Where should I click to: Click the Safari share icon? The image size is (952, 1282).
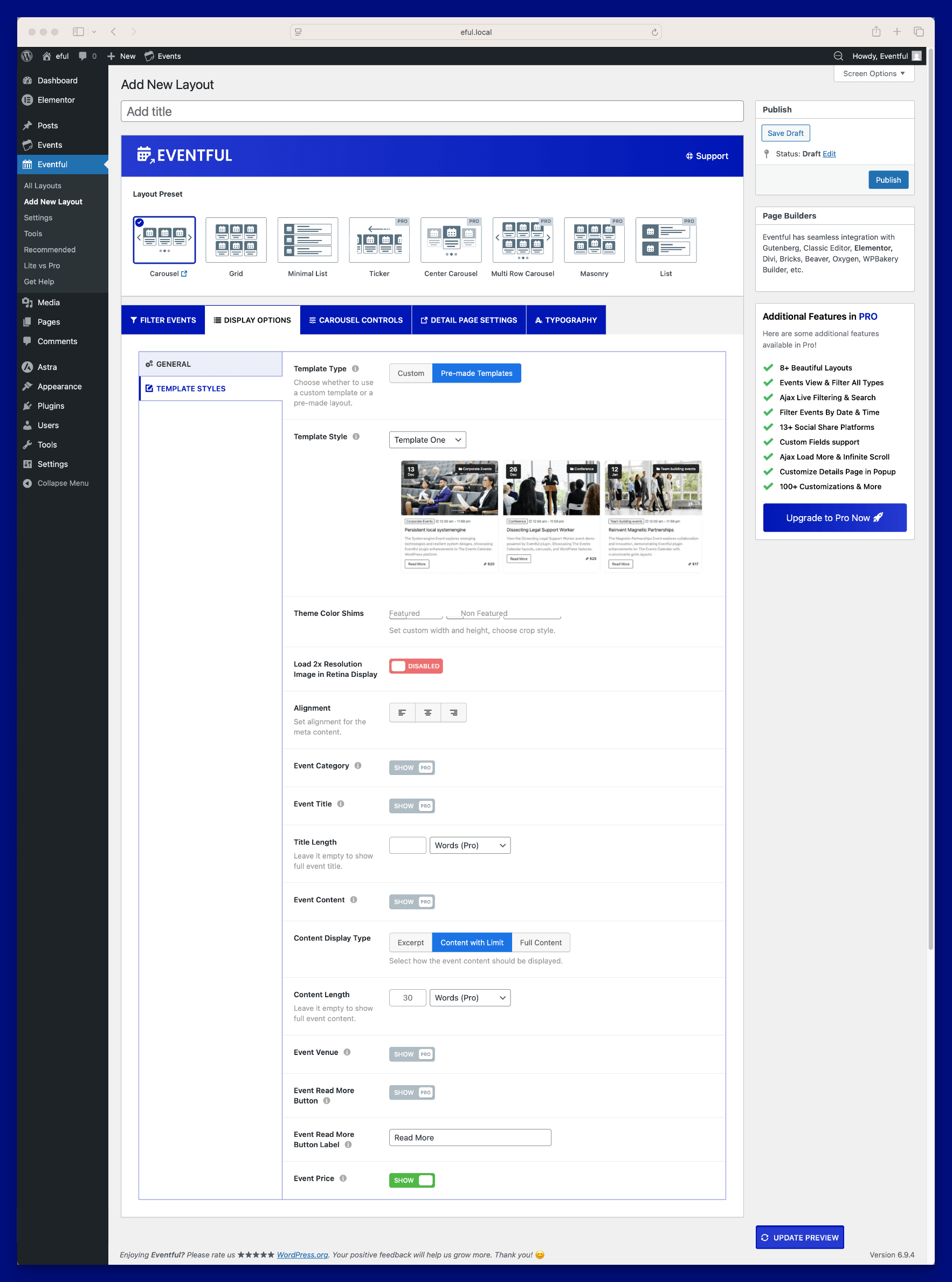pos(876,32)
